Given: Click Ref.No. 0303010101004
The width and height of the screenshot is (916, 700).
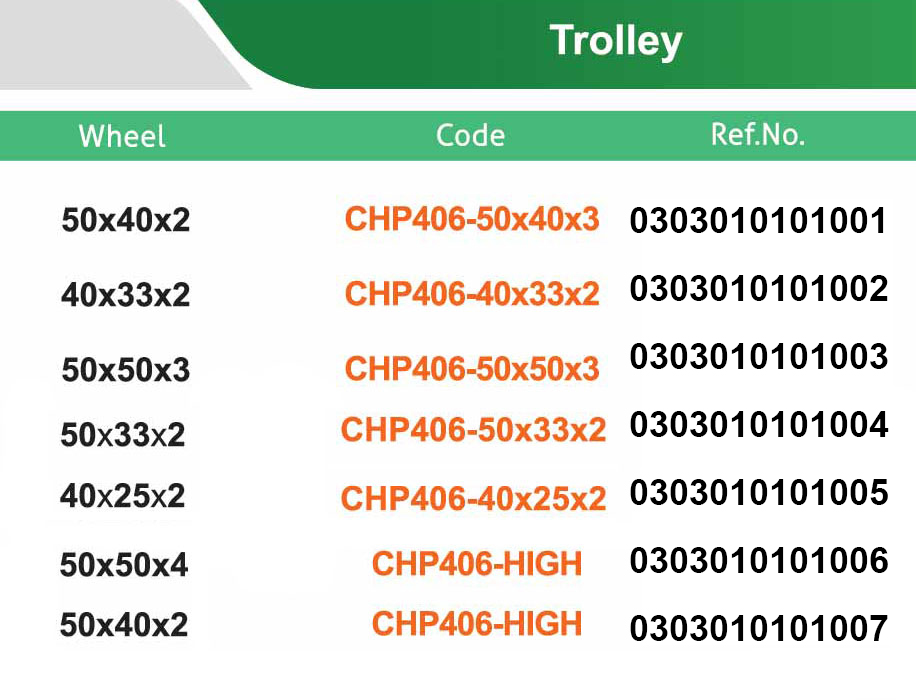Looking at the screenshot, I should tap(758, 425).
